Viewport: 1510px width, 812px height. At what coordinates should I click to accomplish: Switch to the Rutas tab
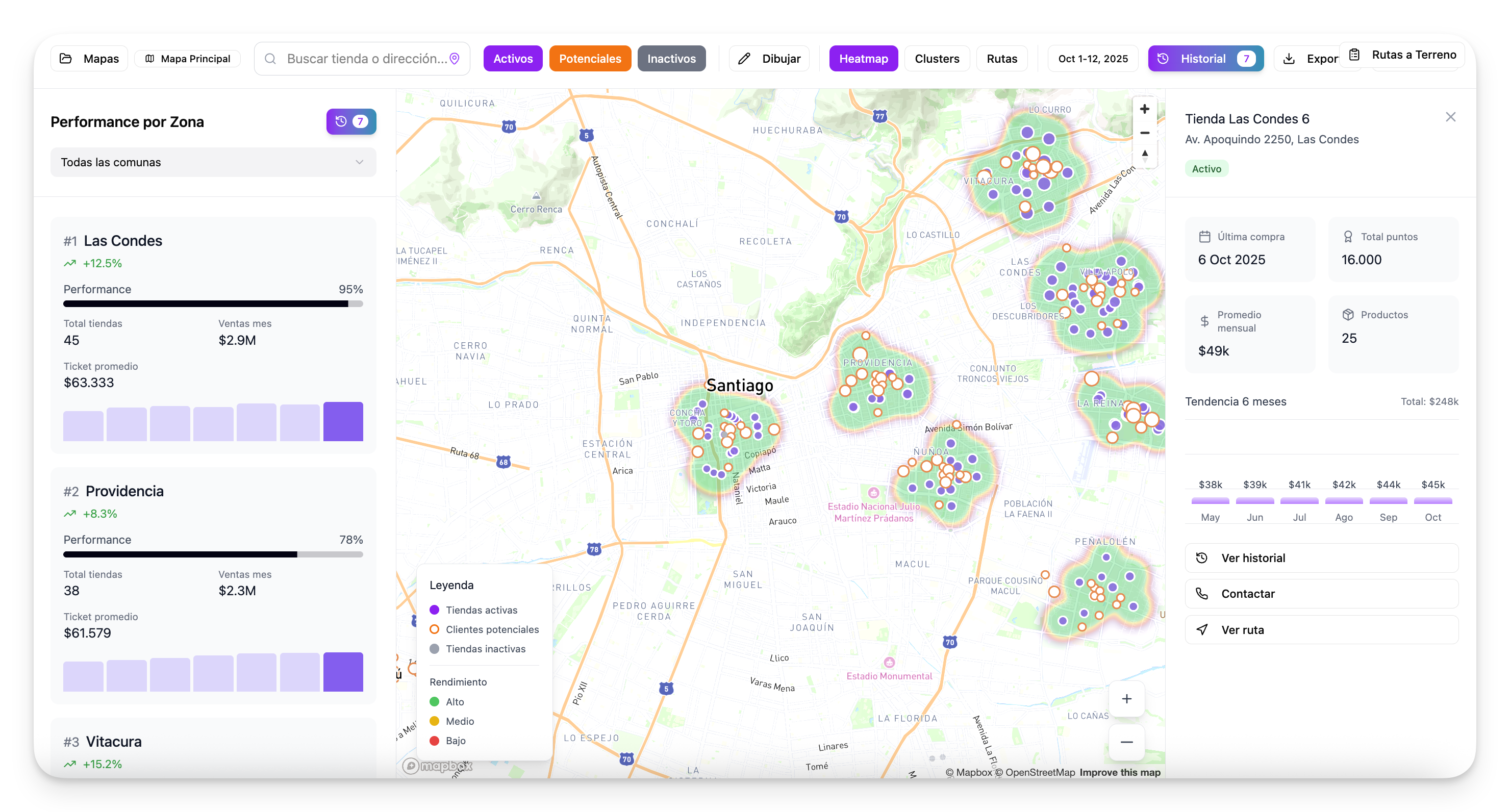tap(1002, 58)
